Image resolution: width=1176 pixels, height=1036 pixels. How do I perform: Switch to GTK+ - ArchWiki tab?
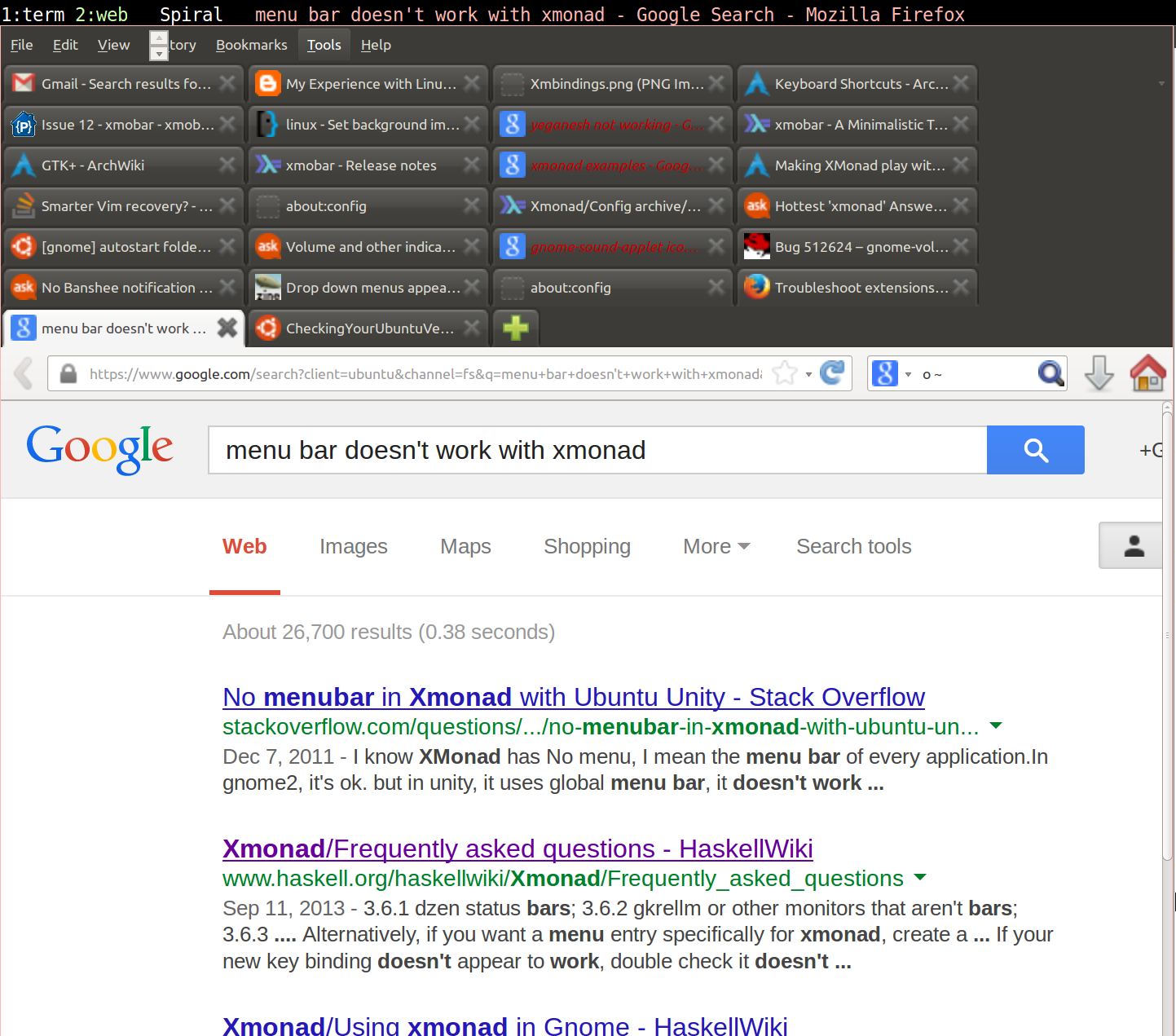point(124,165)
